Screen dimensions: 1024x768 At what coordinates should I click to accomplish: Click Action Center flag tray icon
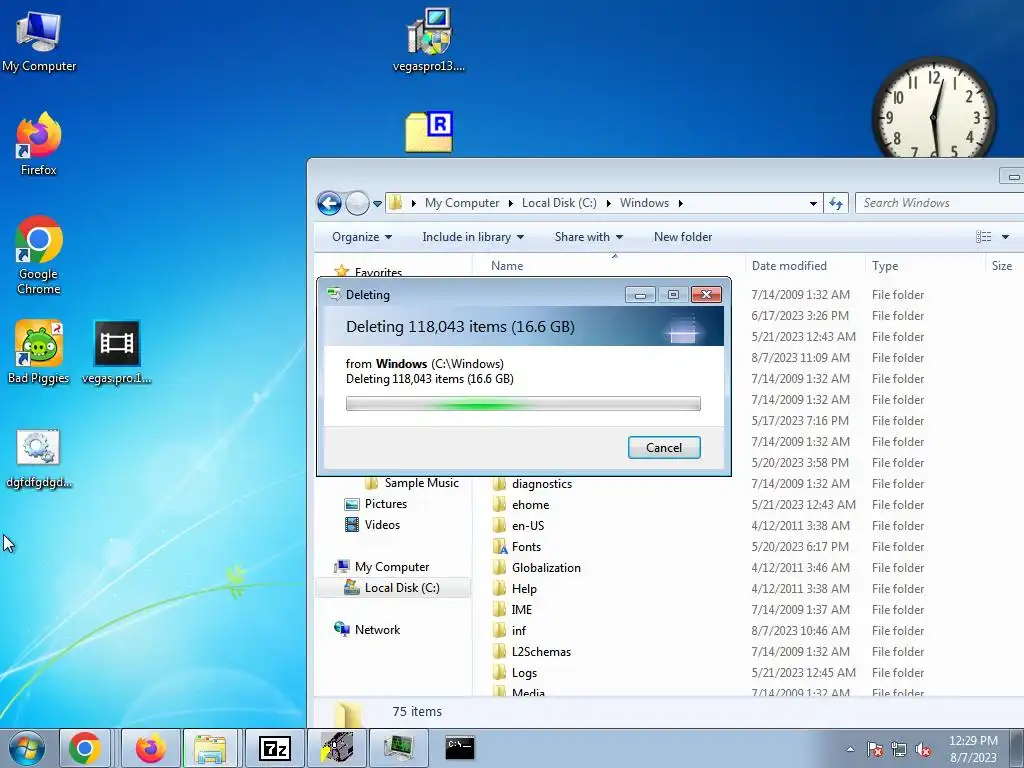tap(875, 749)
